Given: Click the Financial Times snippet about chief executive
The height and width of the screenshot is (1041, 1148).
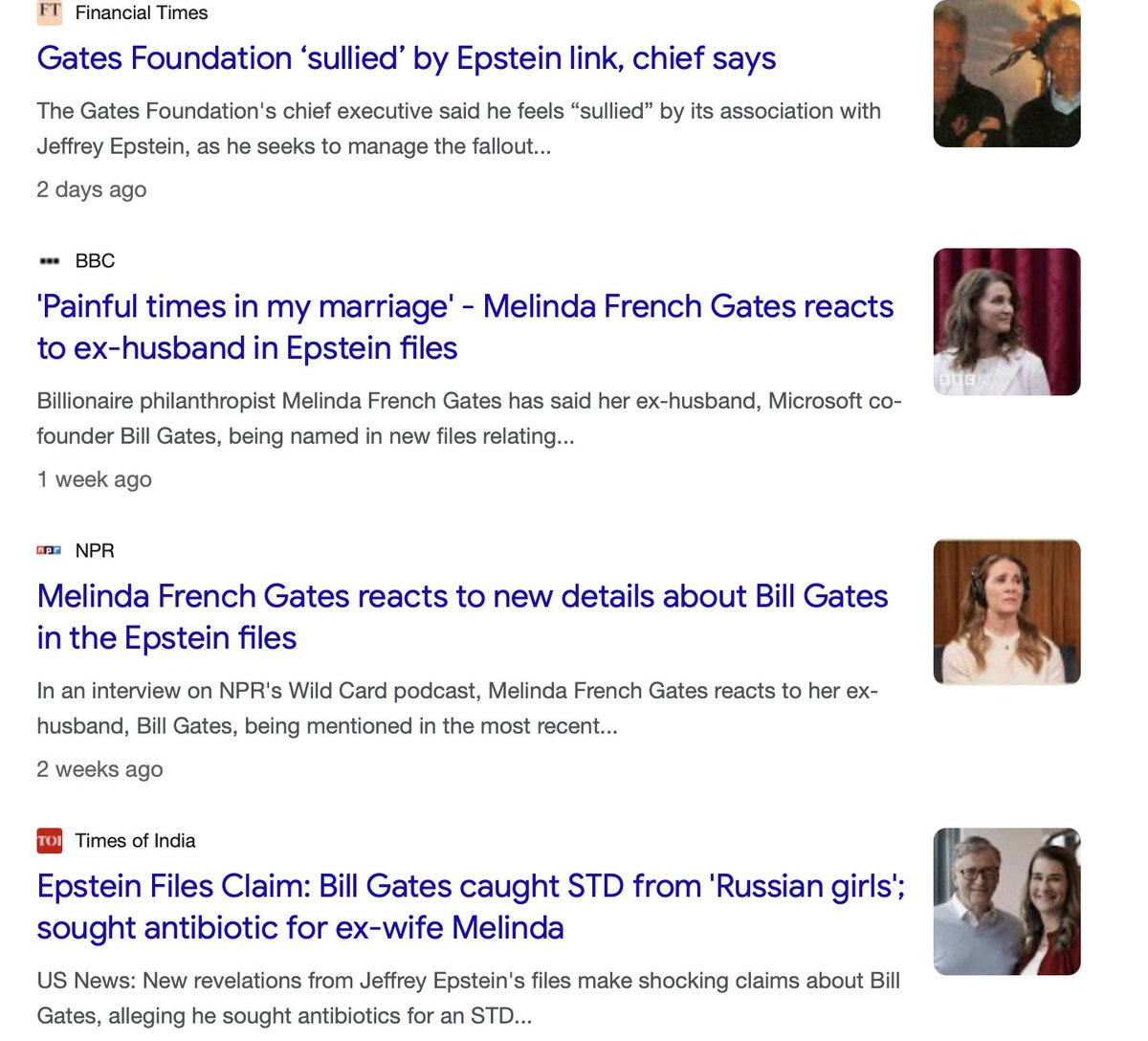Looking at the screenshot, I should coord(459,128).
